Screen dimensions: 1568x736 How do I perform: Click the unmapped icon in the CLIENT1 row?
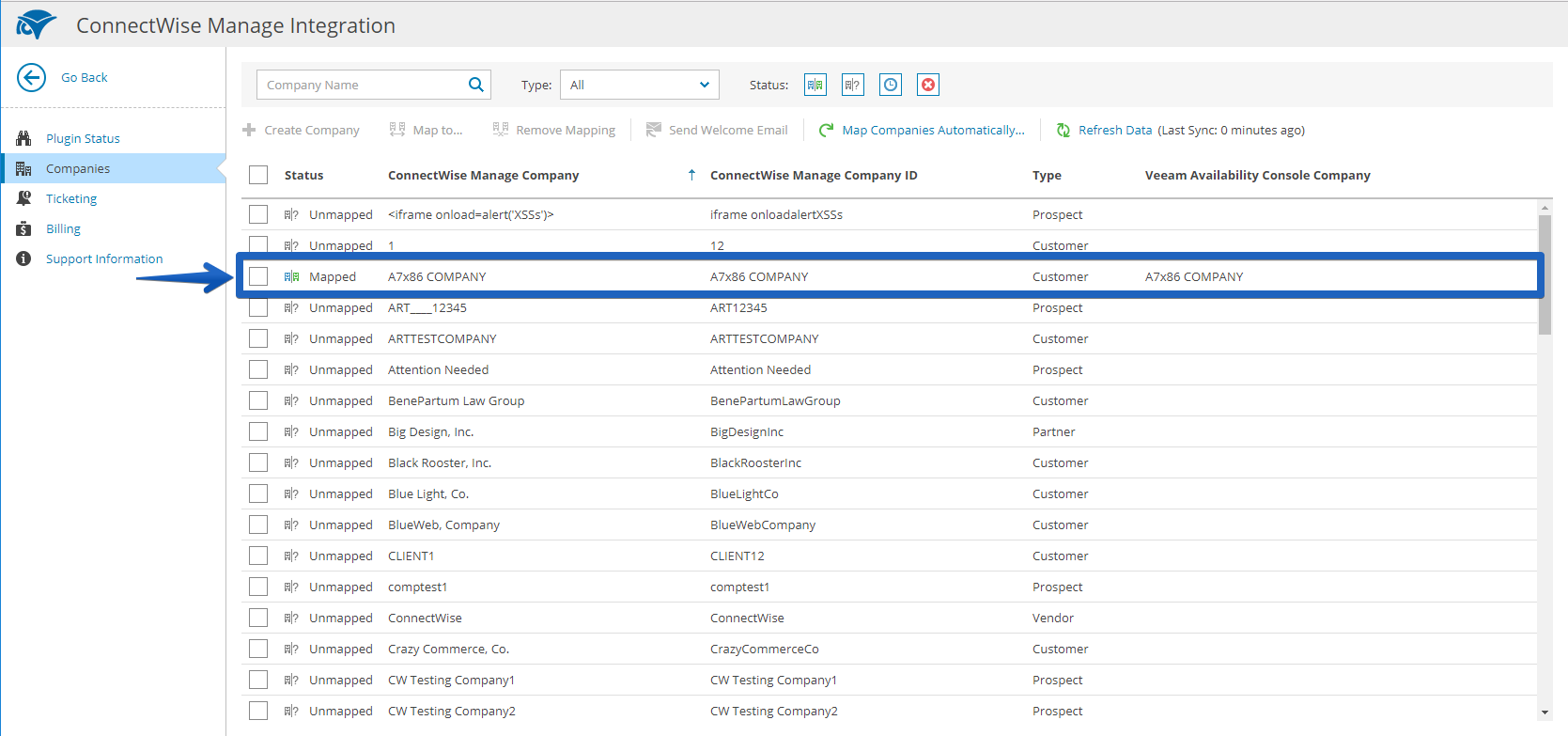tap(291, 556)
